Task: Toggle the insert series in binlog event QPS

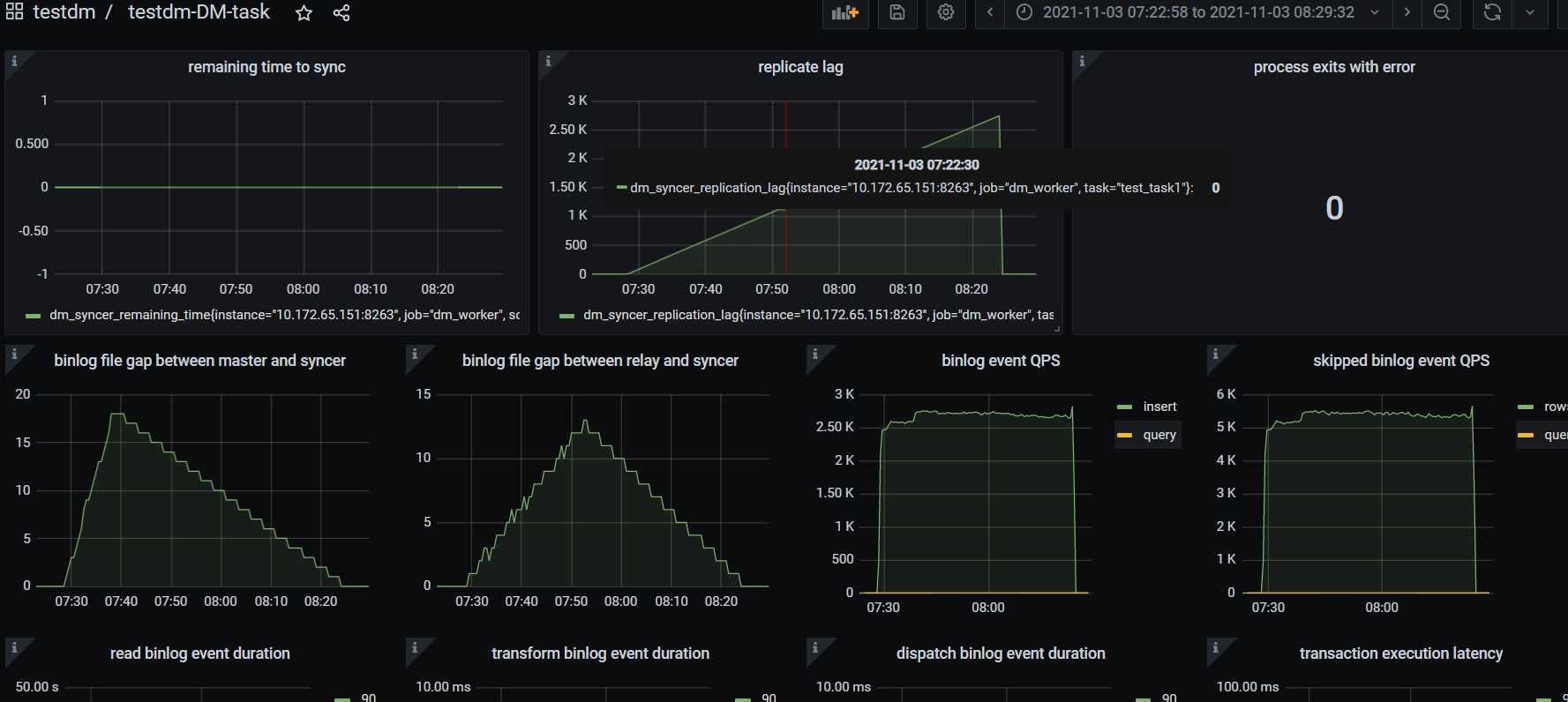Action: click(1159, 407)
